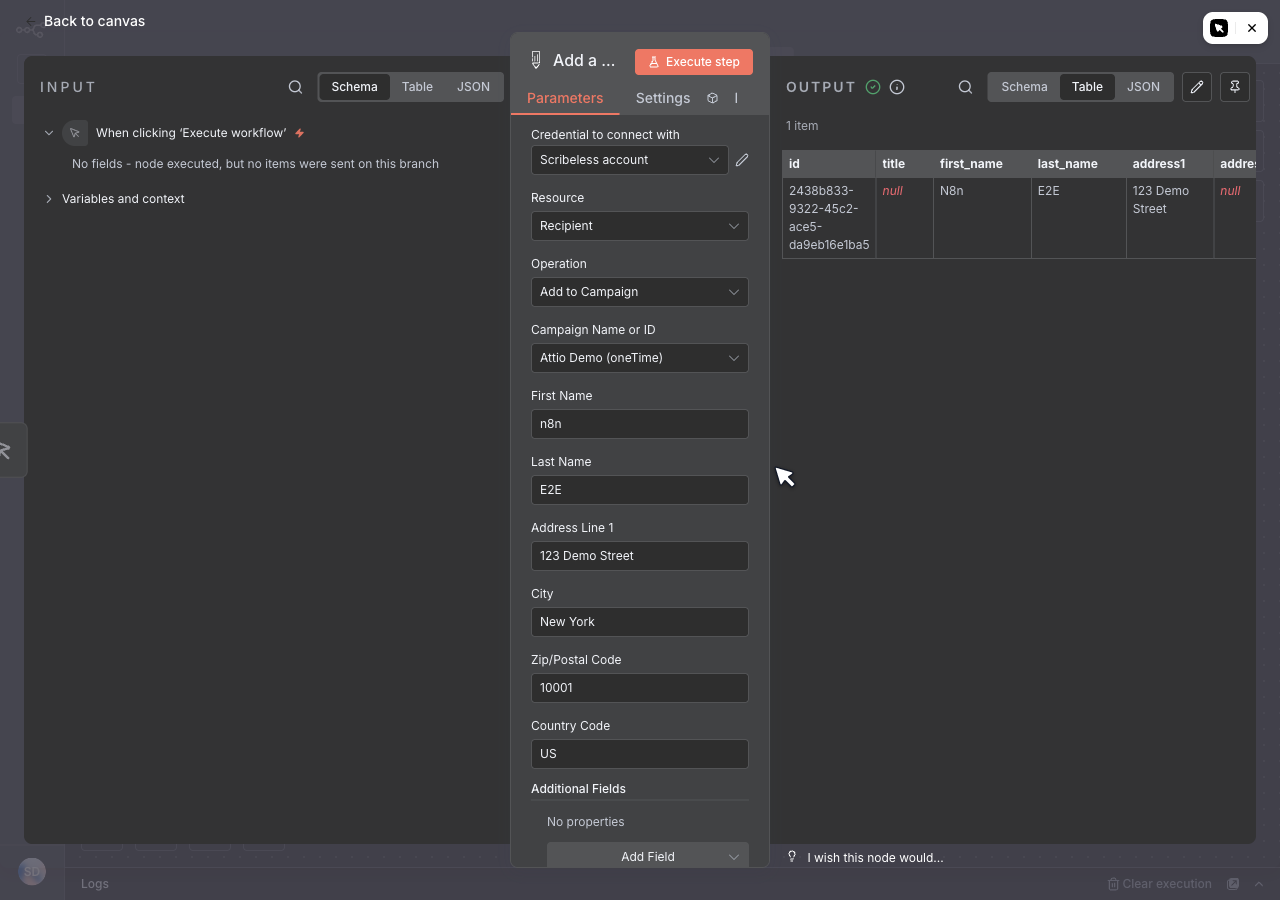
Task: Search the output panel
Action: click(x=965, y=87)
